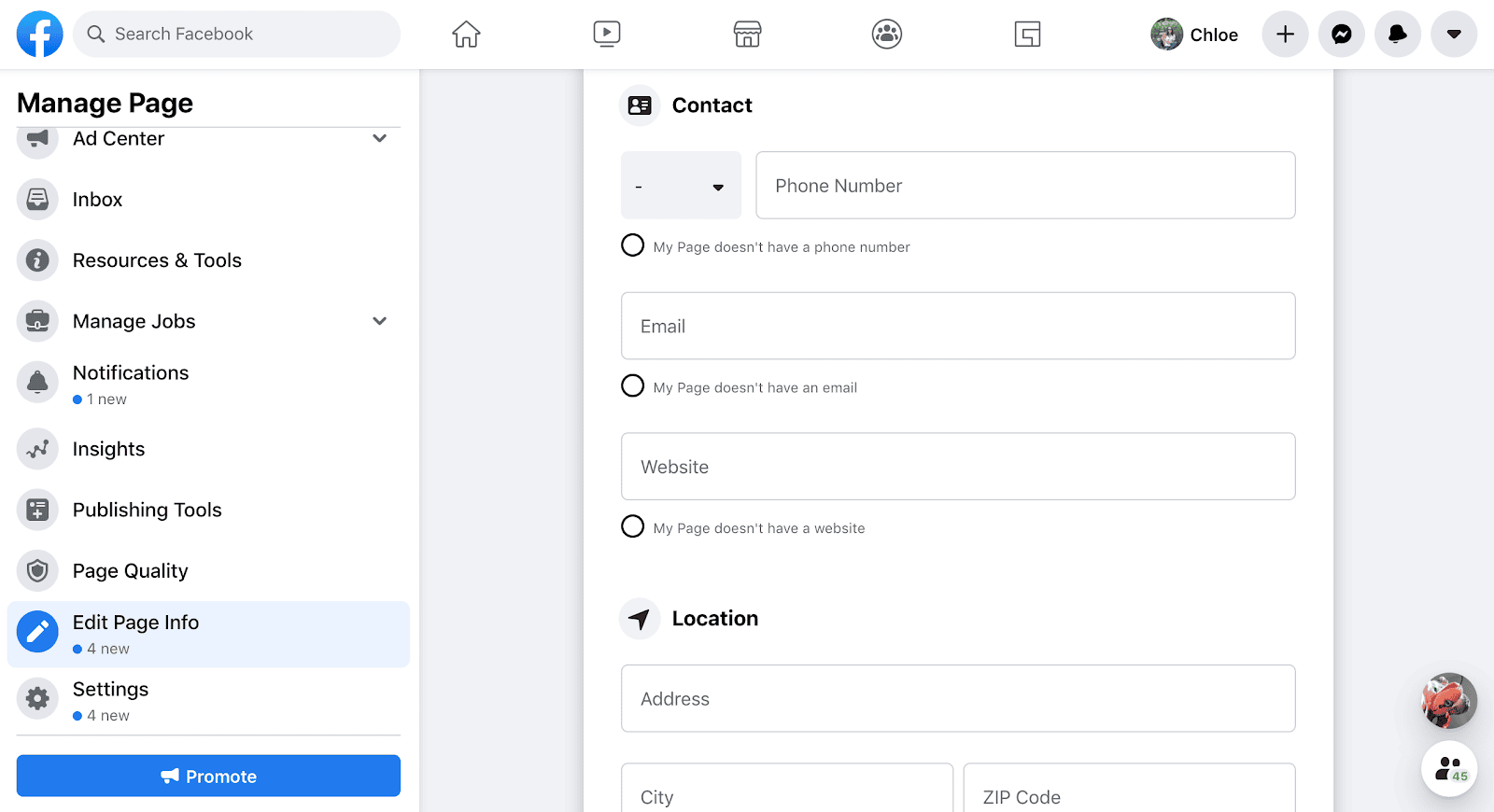The height and width of the screenshot is (812, 1494).
Task: Open the 45 contacts people icon
Action: pos(1449,769)
